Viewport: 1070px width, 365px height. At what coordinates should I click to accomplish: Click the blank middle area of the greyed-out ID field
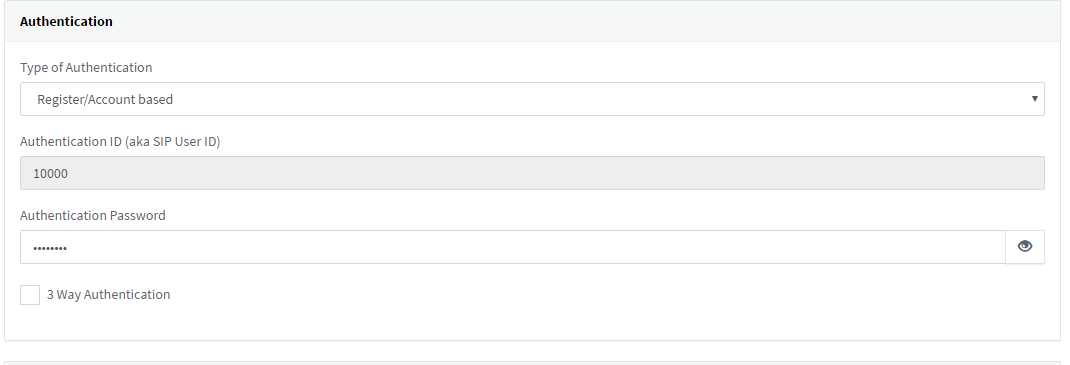[x=532, y=173]
